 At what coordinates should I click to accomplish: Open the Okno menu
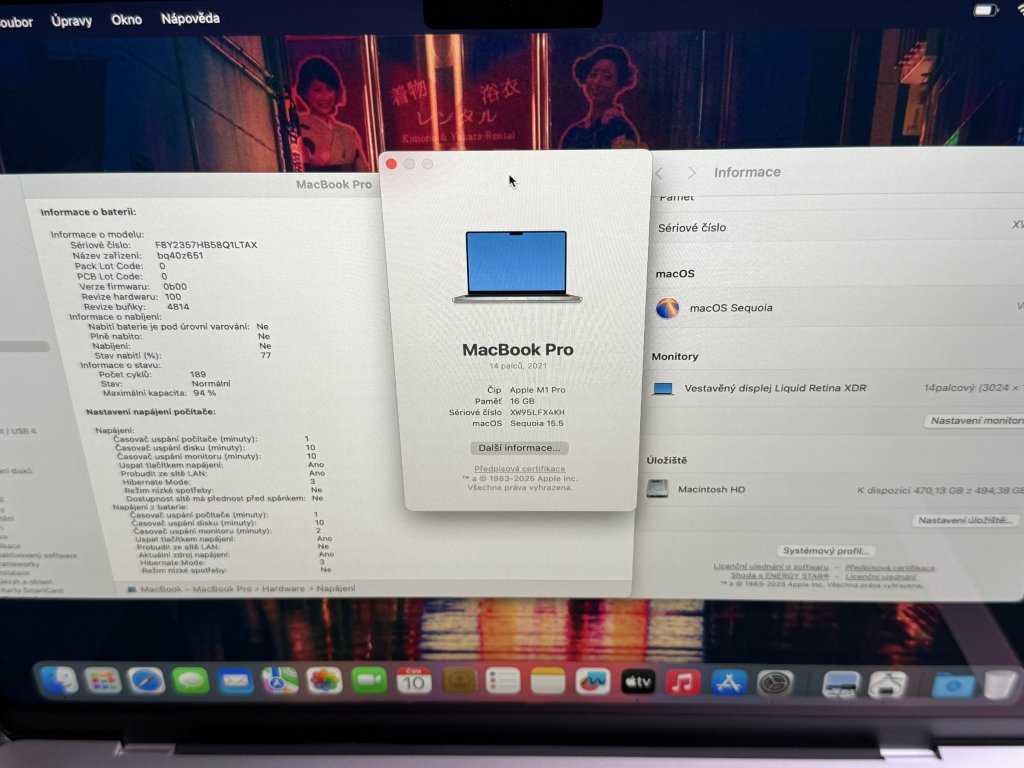[127, 20]
